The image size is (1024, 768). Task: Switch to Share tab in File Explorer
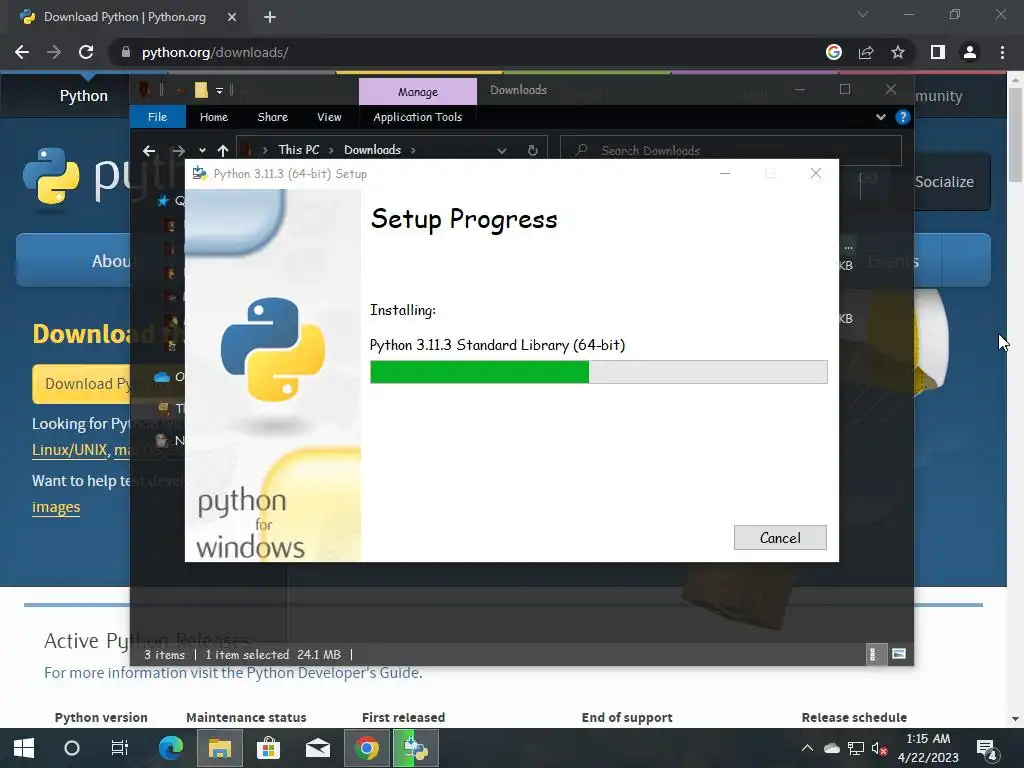(272, 117)
